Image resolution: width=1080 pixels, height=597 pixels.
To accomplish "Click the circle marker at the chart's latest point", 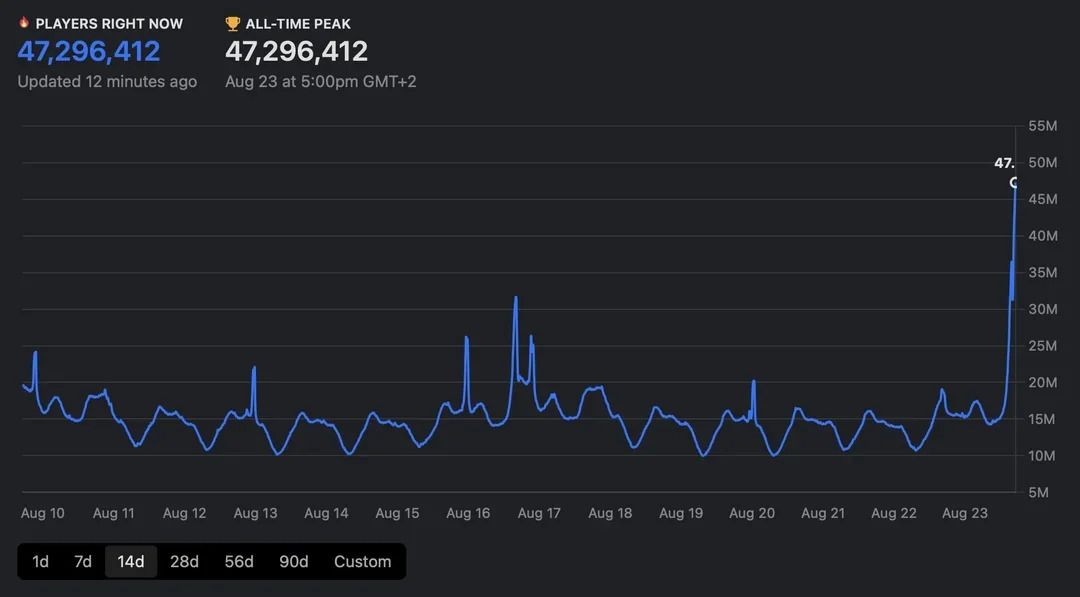I will [x=1015, y=183].
